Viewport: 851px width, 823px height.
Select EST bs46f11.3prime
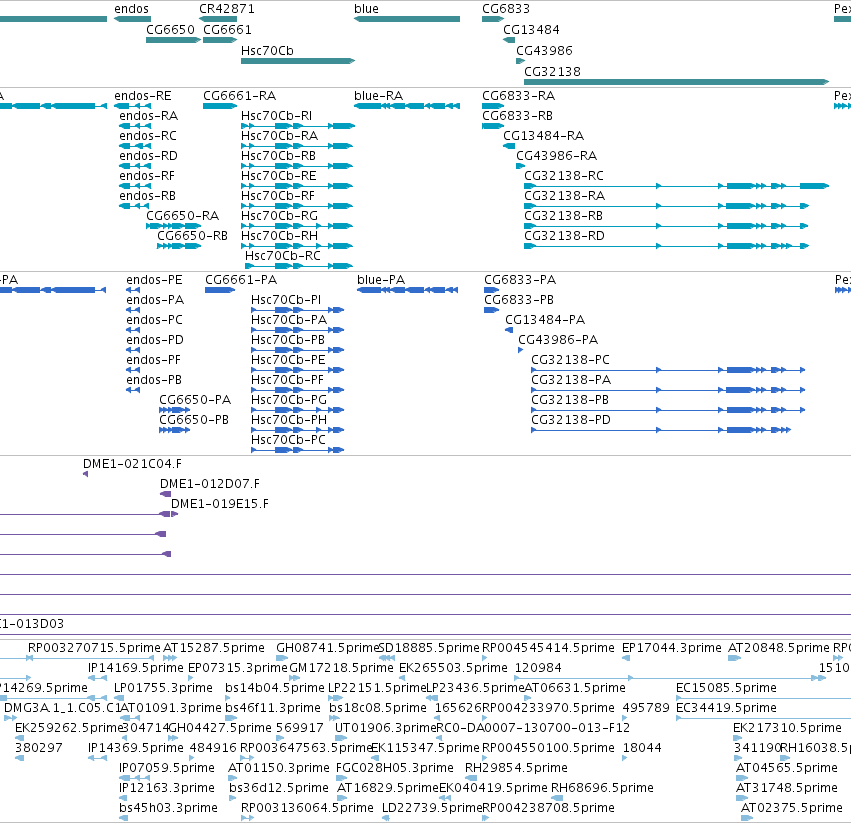click(x=272, y=708)
